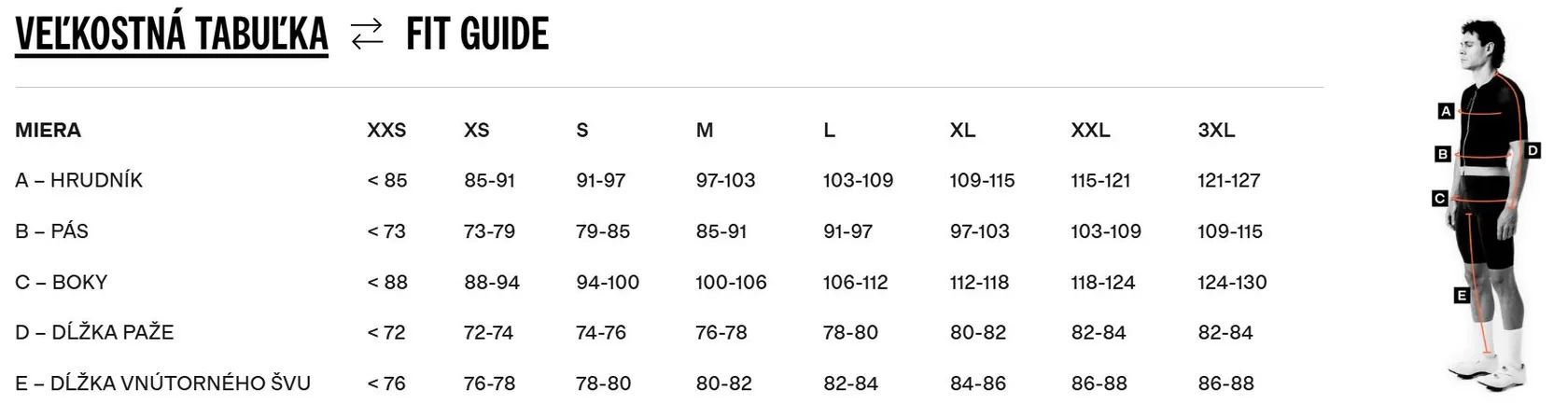Select the M size column header
This screenshot has width=1568, height=418.
coord(705,131)
